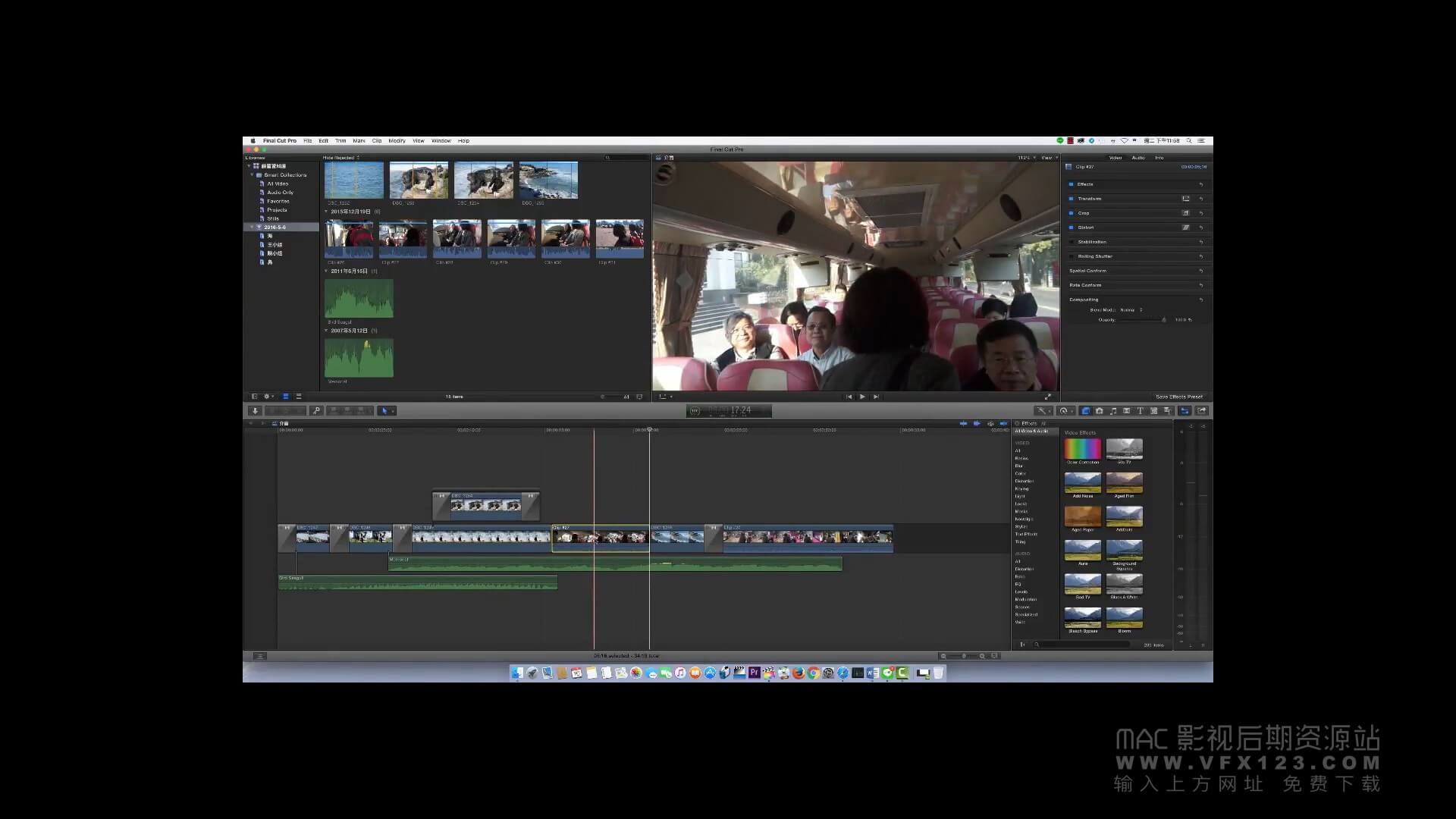Show the Titles browser T icon
The image size is (1456, 819).
click(1140, 410)
